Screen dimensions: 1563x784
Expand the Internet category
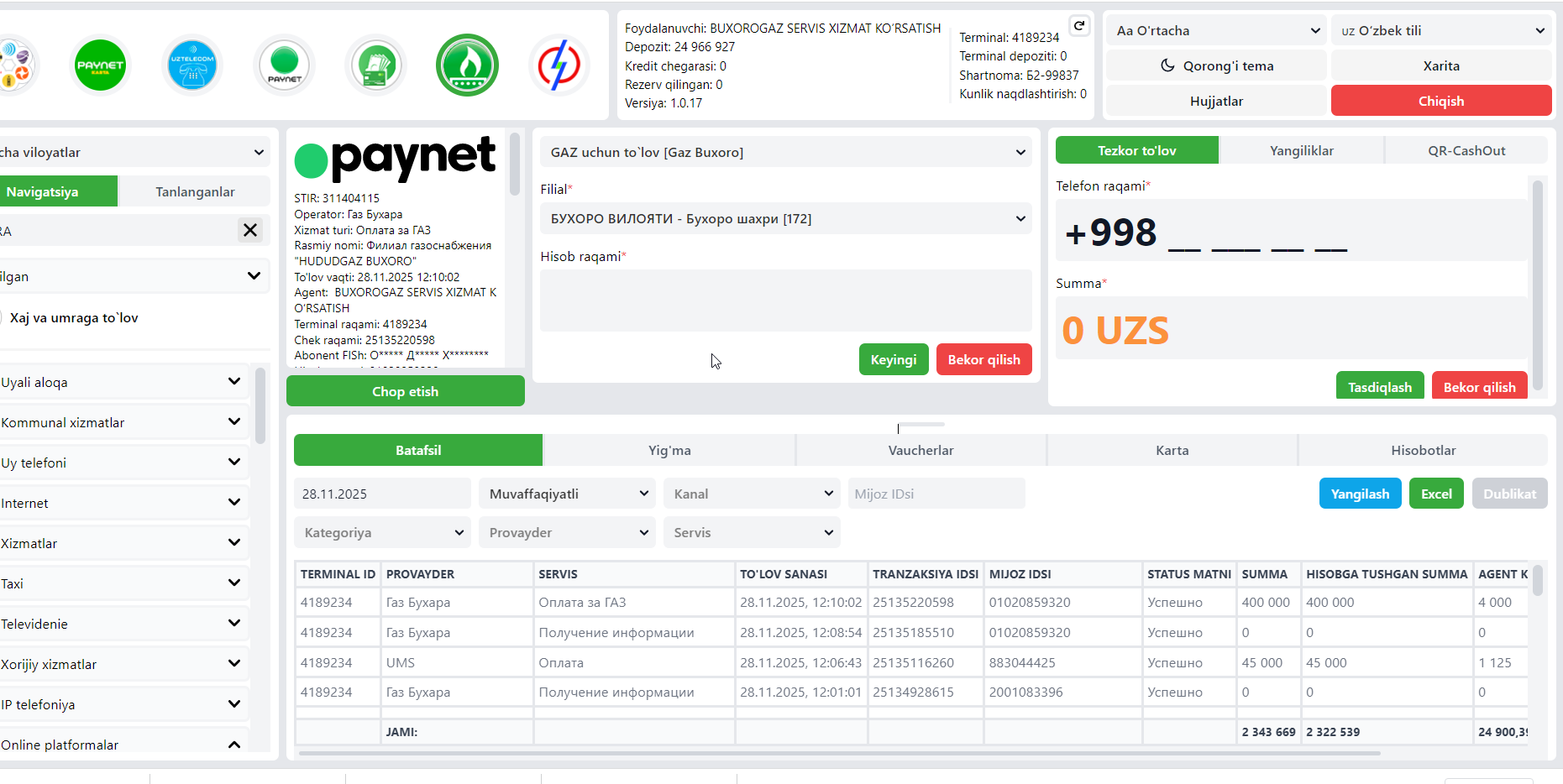pyautogui.click(x=123, y=503)
